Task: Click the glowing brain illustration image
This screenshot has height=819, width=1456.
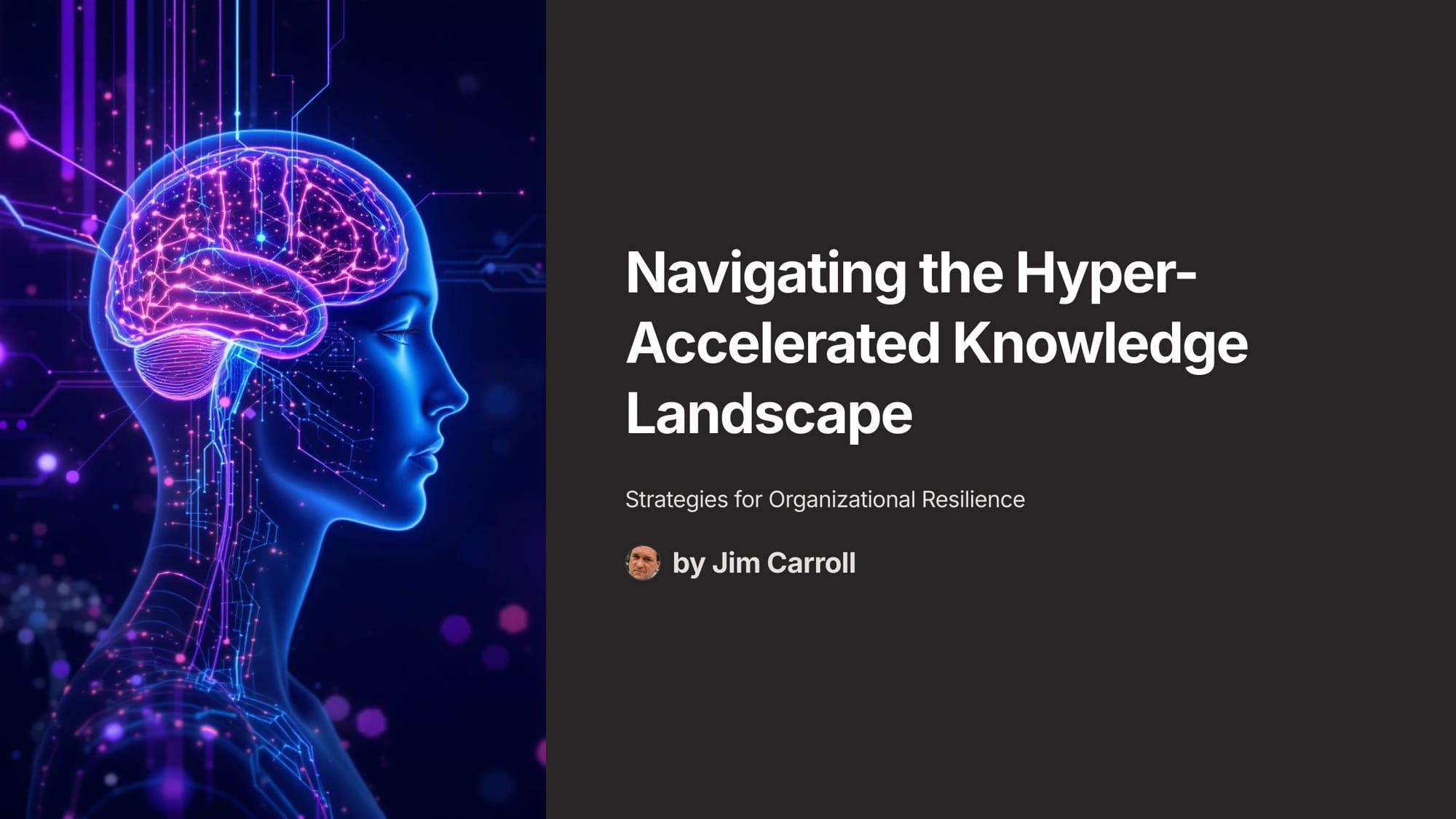Action: coord(273,409)
